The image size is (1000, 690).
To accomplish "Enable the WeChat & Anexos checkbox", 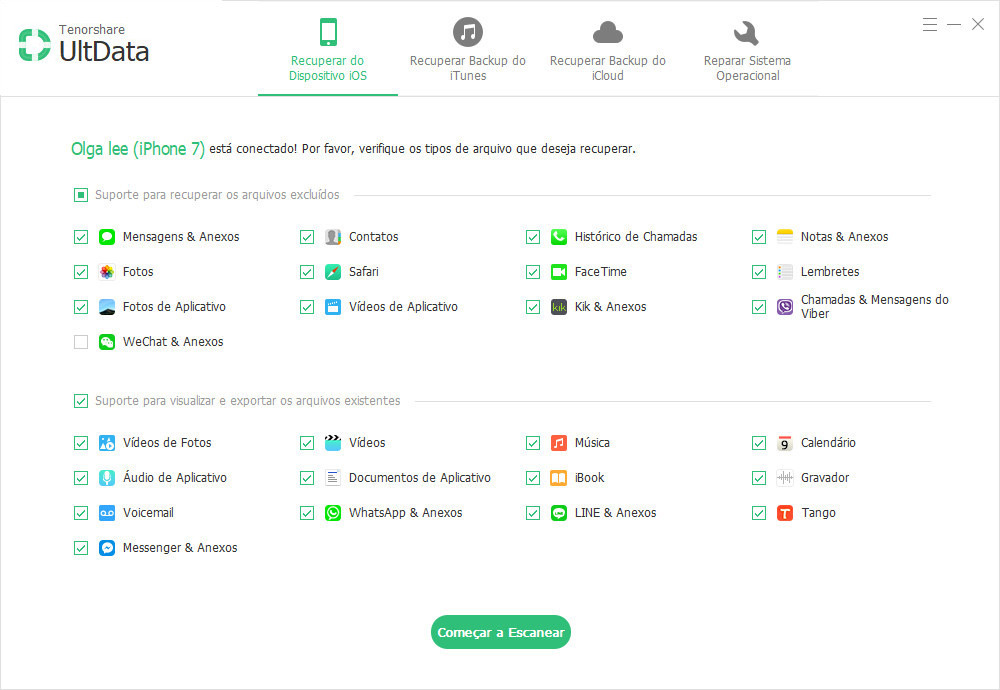I will click(x=80, y=342).
